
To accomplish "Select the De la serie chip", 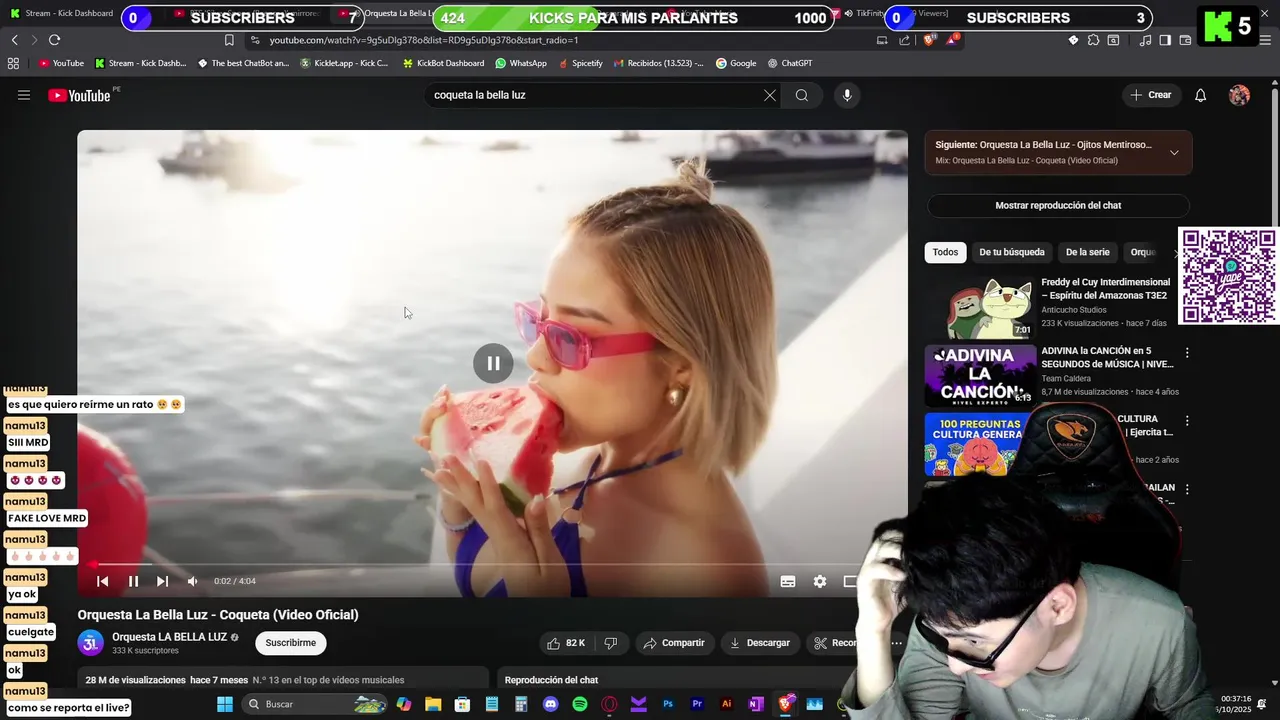I will tap(1087, 252).
